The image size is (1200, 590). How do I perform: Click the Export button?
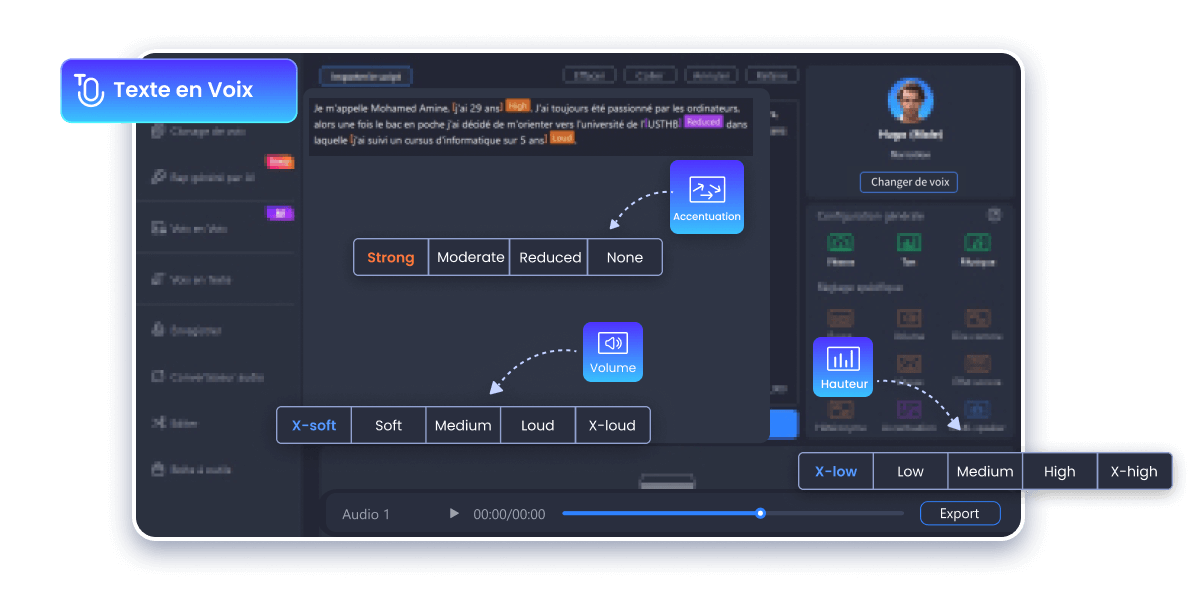(959, 513)
